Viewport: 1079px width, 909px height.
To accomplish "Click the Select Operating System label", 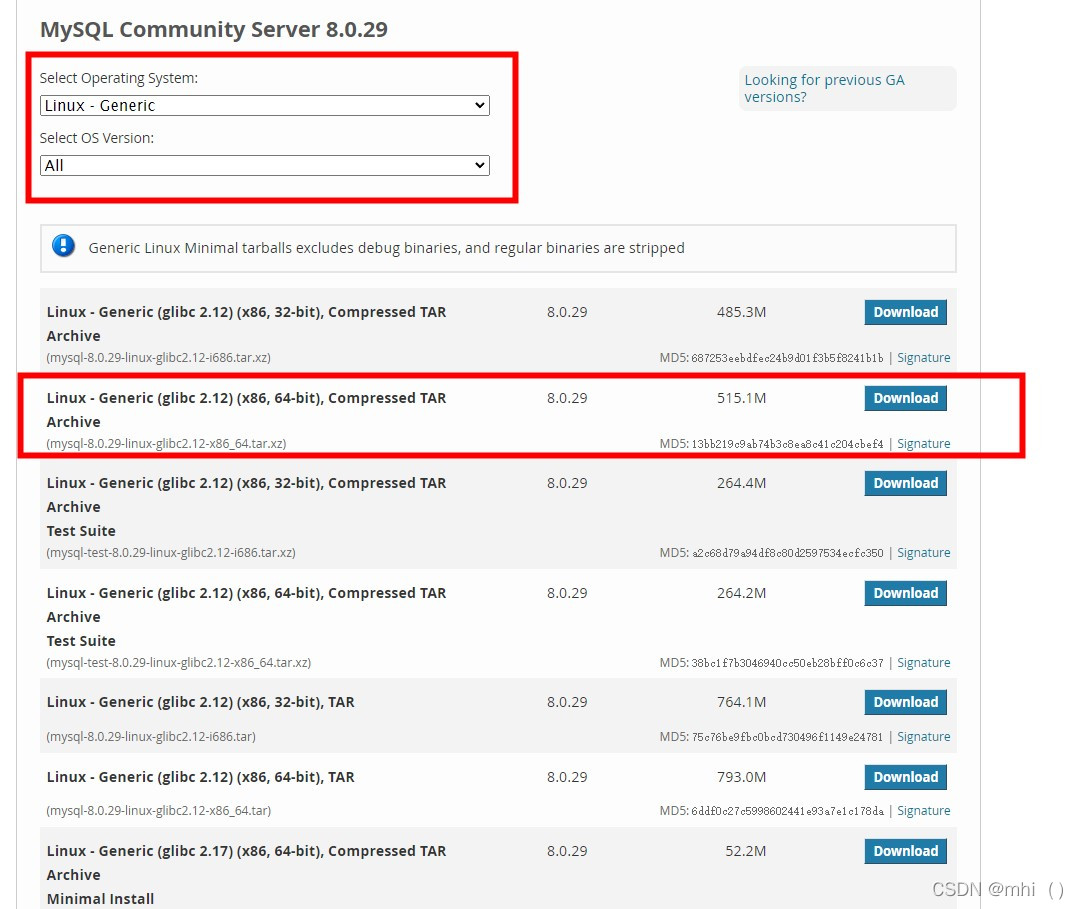I will point(118,78).
